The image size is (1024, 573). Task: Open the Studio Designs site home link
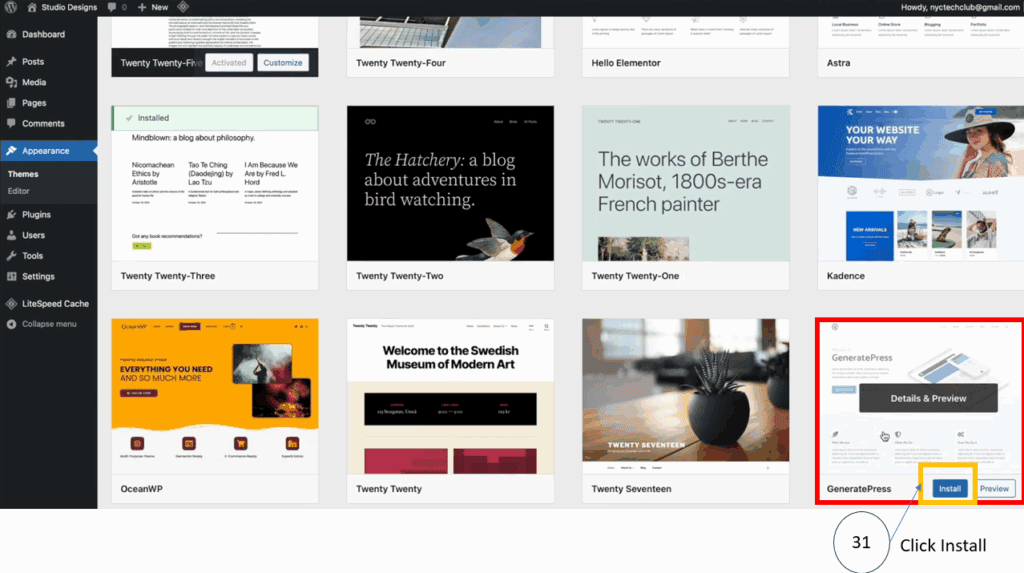[61, 7]
